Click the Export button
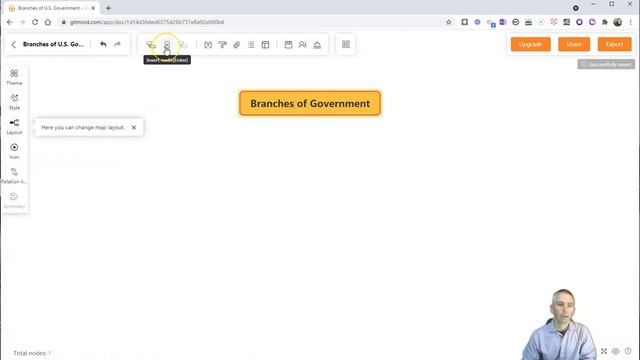This screenshot has height=360, width=640. click(614, 44)
